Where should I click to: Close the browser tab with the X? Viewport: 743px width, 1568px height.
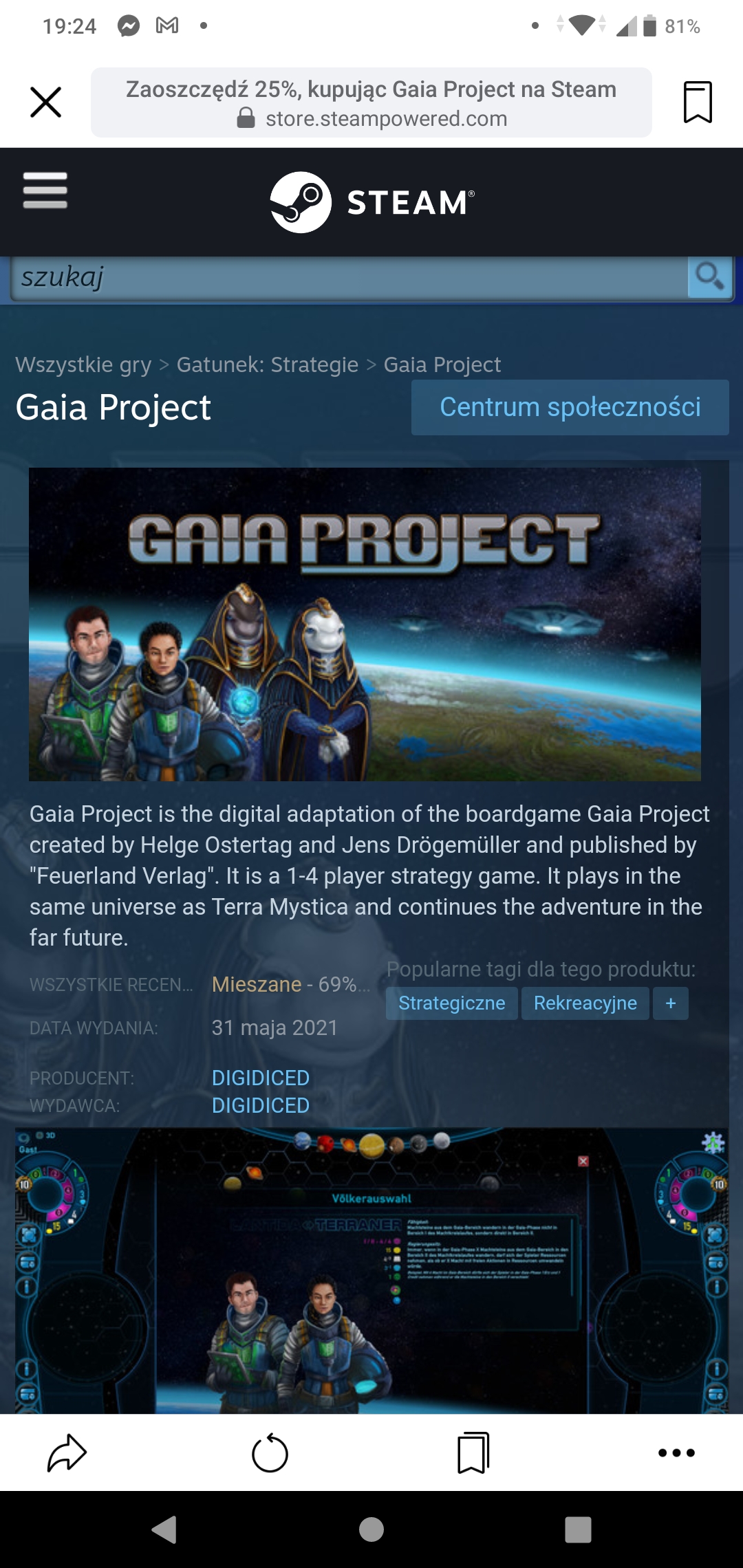tap(46, 102)
